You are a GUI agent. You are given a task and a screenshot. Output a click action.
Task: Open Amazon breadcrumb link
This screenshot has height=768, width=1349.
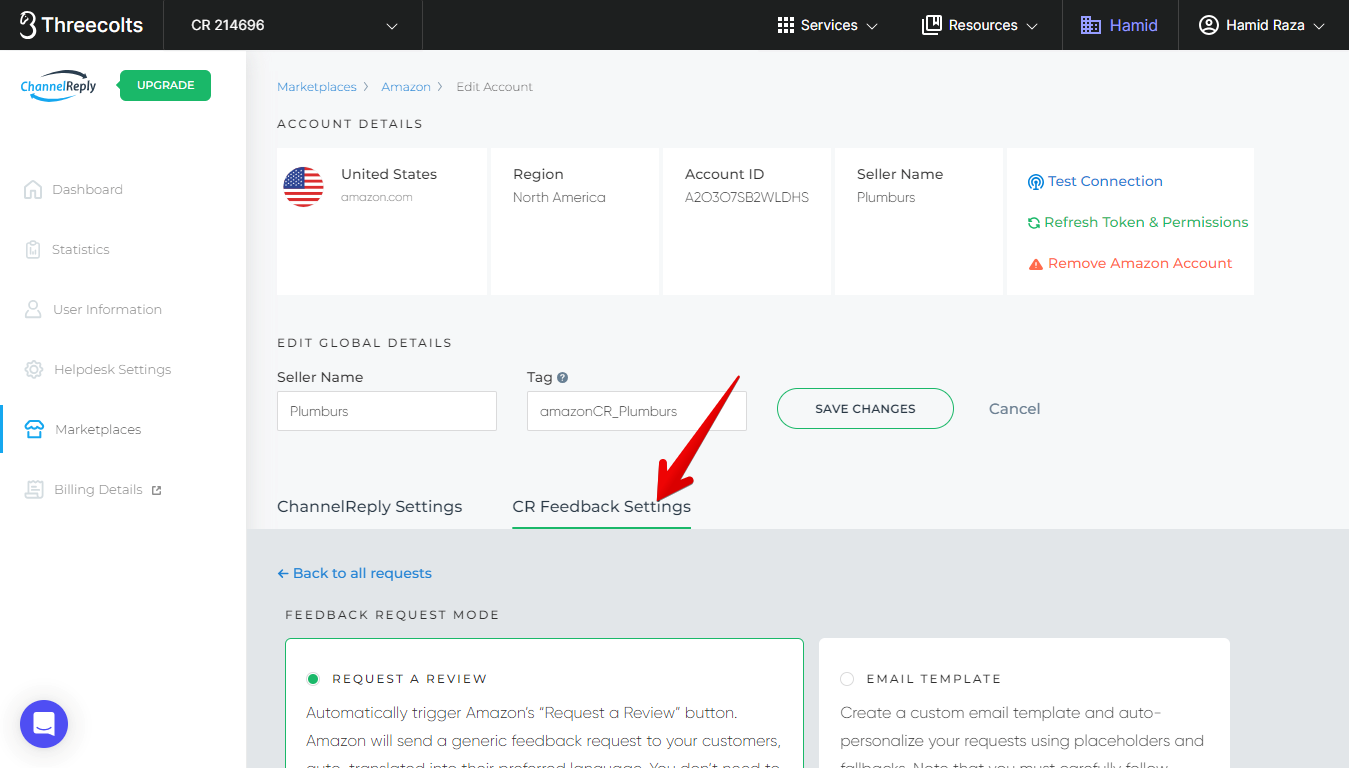pos(406,87)
